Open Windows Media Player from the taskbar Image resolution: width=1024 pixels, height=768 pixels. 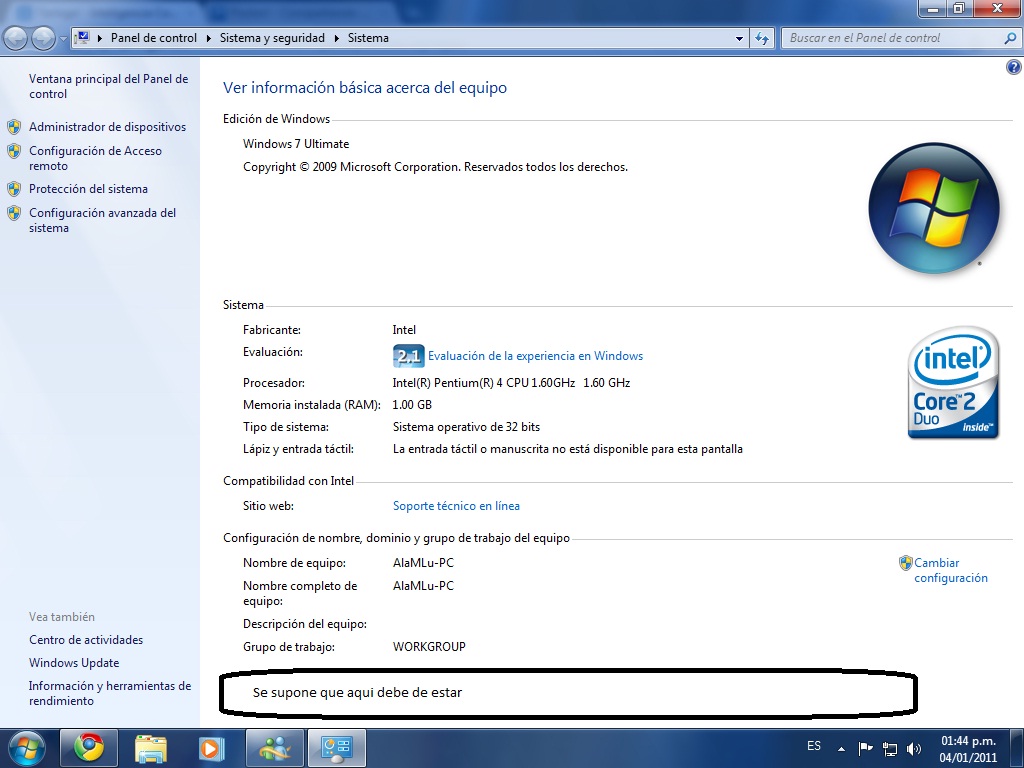tap(210, 748)
